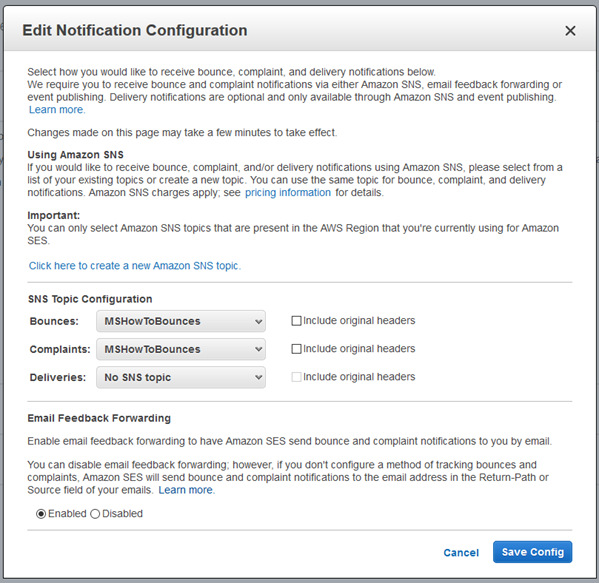Image resolution: width=599 pixels, height=583 pixels.
Task: Open the Bounces SNS topic dropdown
Action: (x=181, y=321)
